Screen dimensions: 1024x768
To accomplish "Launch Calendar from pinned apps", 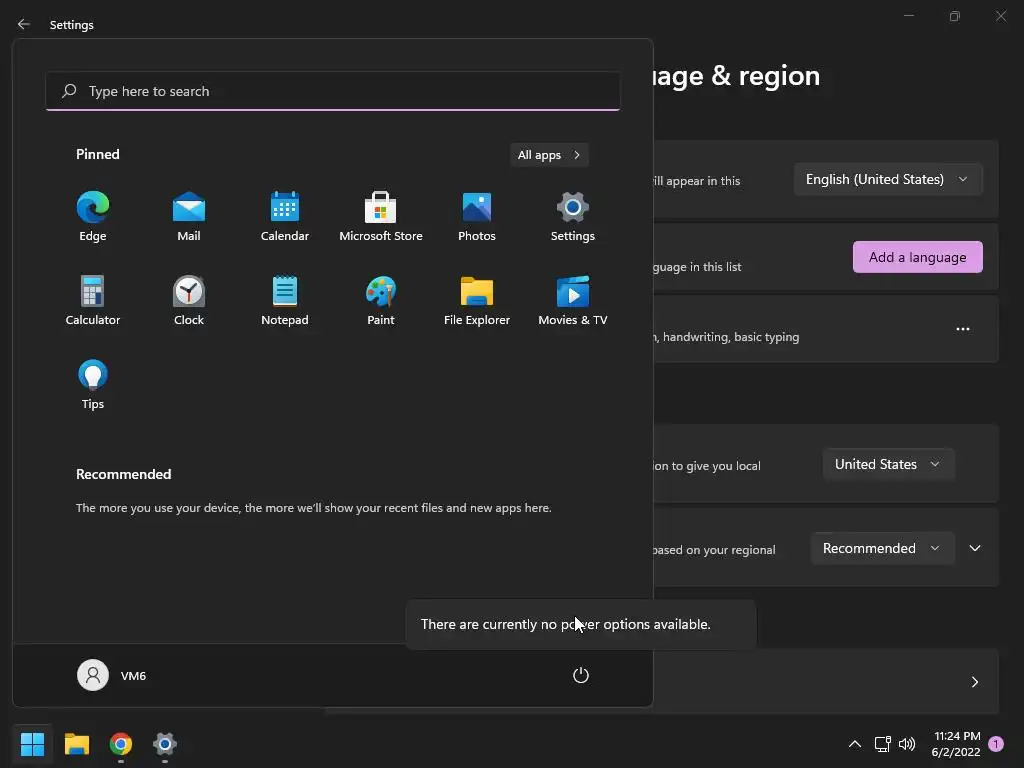I will click(x=285, y=217).
